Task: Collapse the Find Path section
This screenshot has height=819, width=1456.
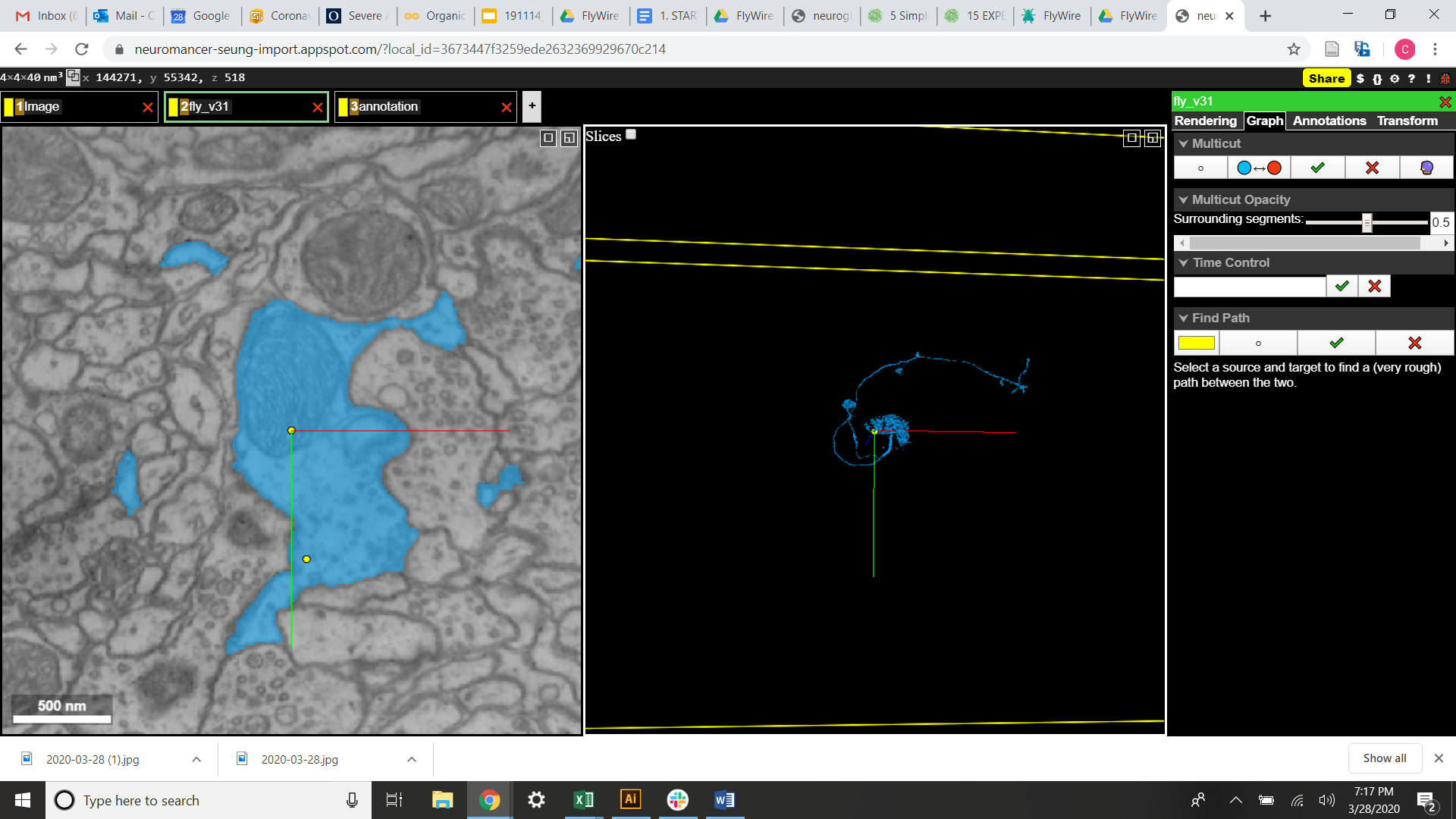Action: click(1184, 318)
